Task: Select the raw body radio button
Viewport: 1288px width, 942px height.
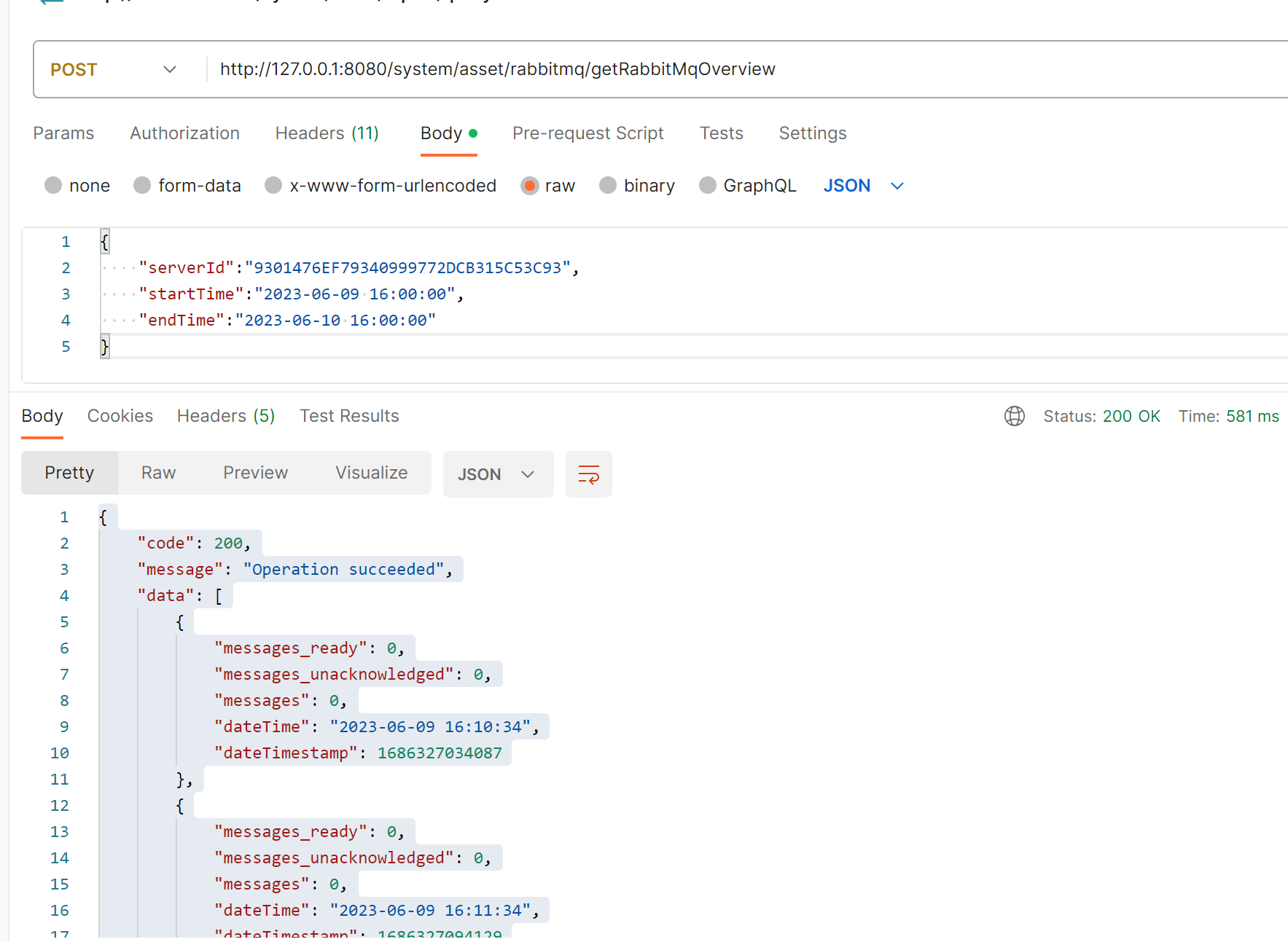Action: 530,186
